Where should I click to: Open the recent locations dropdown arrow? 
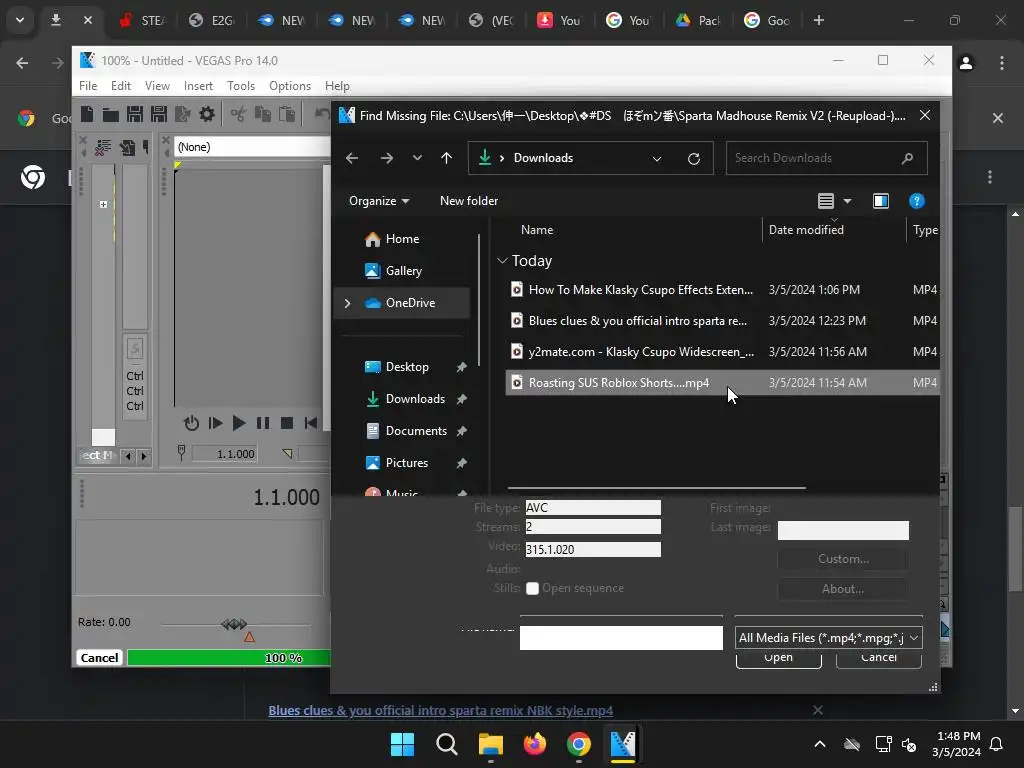tap(417, 158)
